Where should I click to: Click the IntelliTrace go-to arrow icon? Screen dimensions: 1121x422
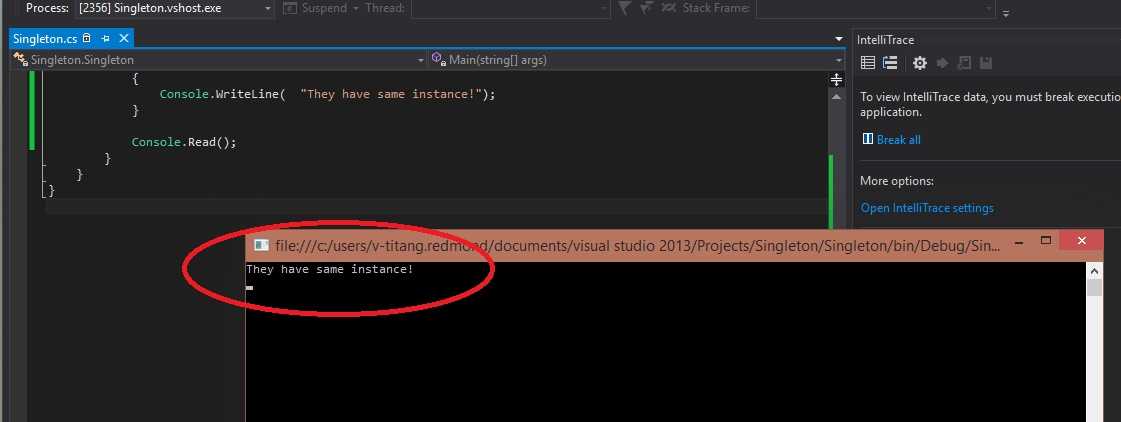coord(942,63)
